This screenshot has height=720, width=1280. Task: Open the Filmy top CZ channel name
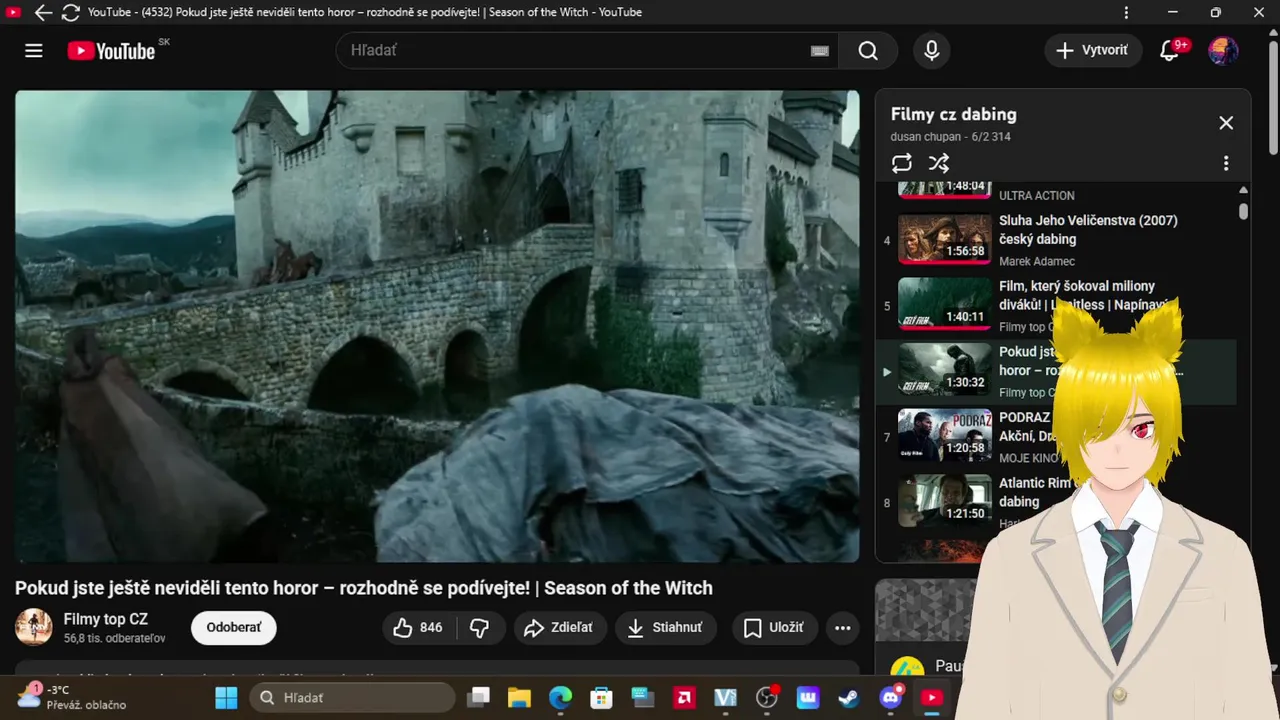click(x=105, y=619)
